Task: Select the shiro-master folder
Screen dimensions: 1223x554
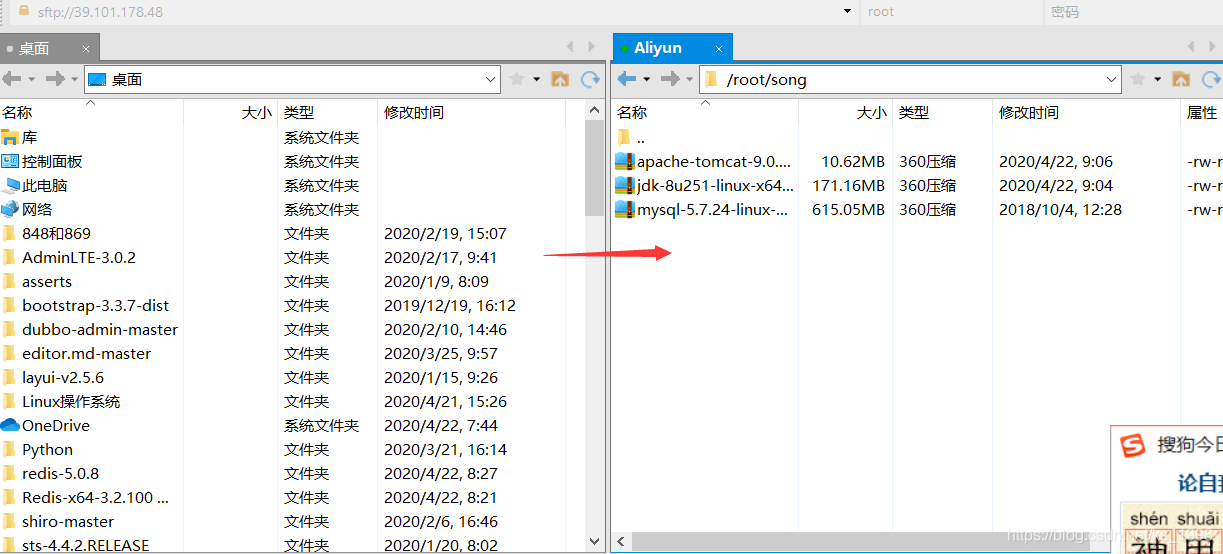Action: point(68,521)
